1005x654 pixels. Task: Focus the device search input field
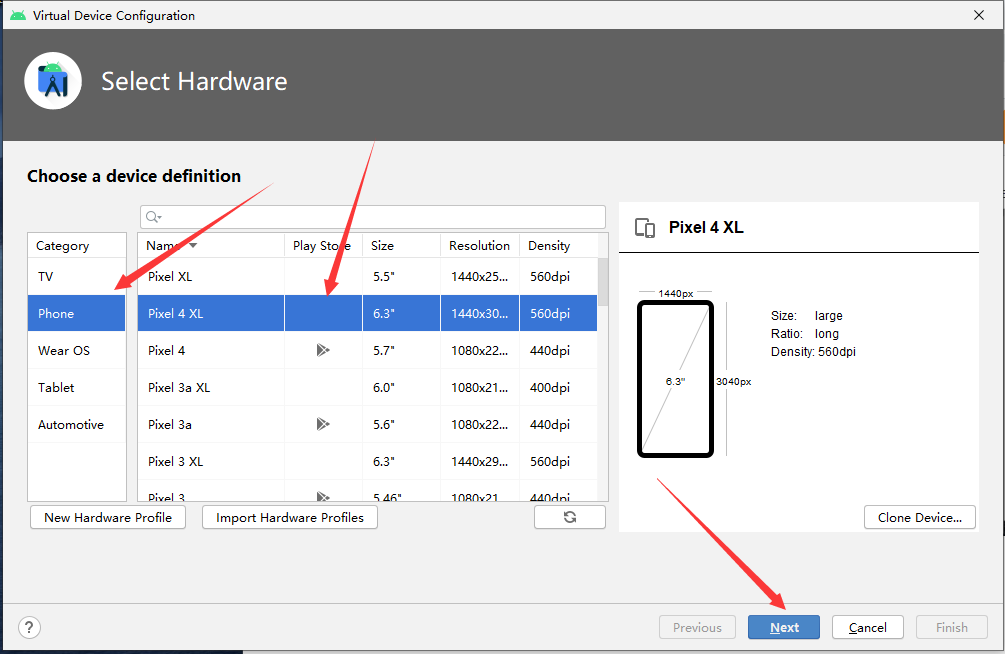tap(373, 217)
